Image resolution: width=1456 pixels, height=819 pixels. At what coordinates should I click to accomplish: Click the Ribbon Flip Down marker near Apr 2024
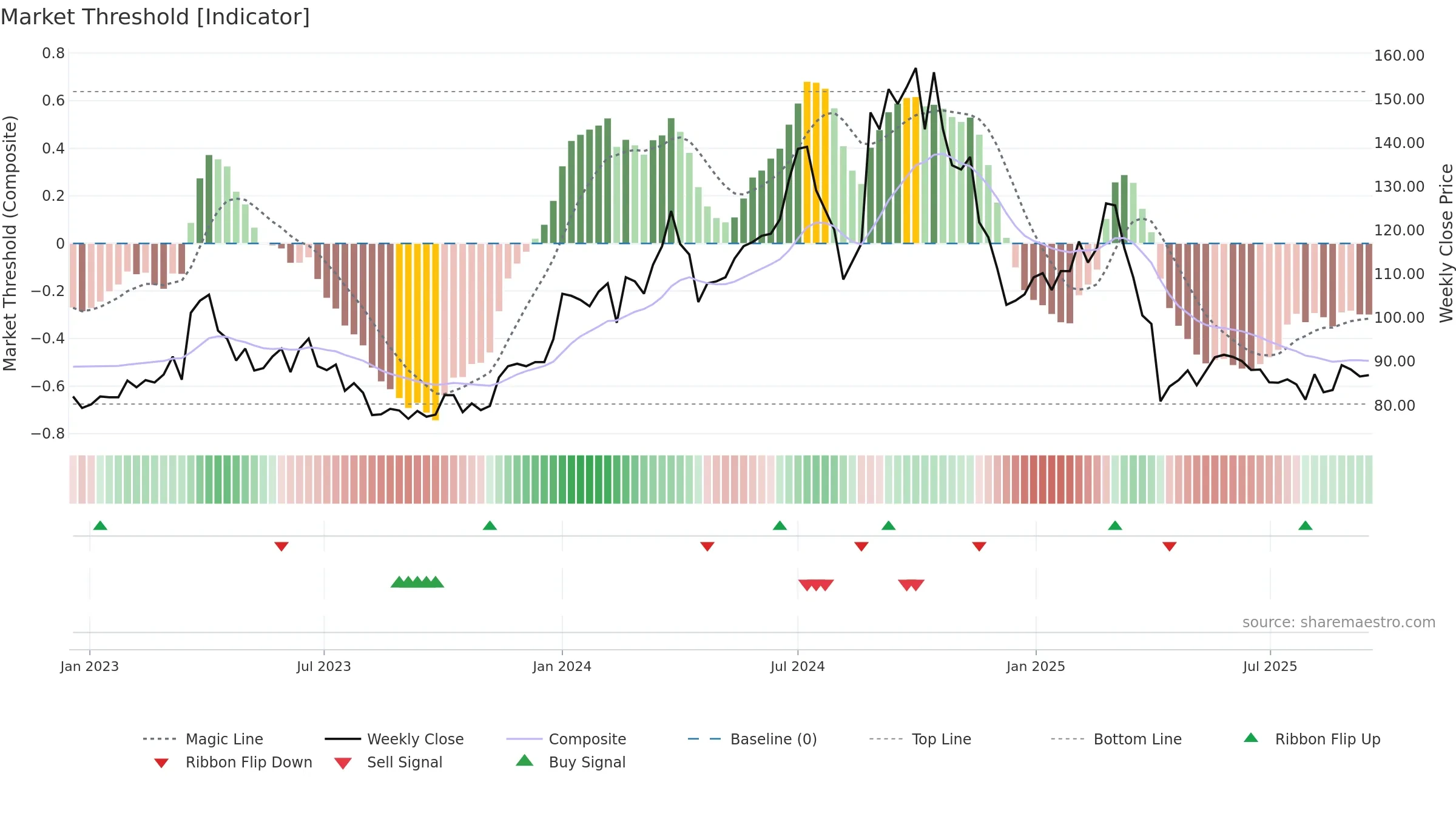point(707,547)
